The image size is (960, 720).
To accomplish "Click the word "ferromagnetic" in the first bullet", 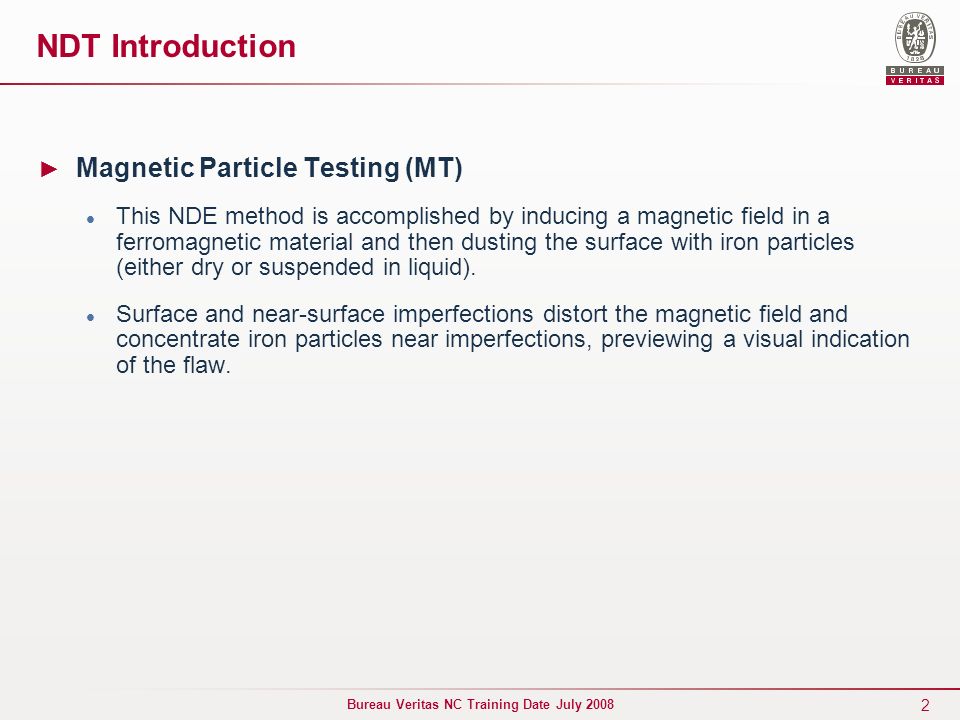I will click(x=189, y=242).
